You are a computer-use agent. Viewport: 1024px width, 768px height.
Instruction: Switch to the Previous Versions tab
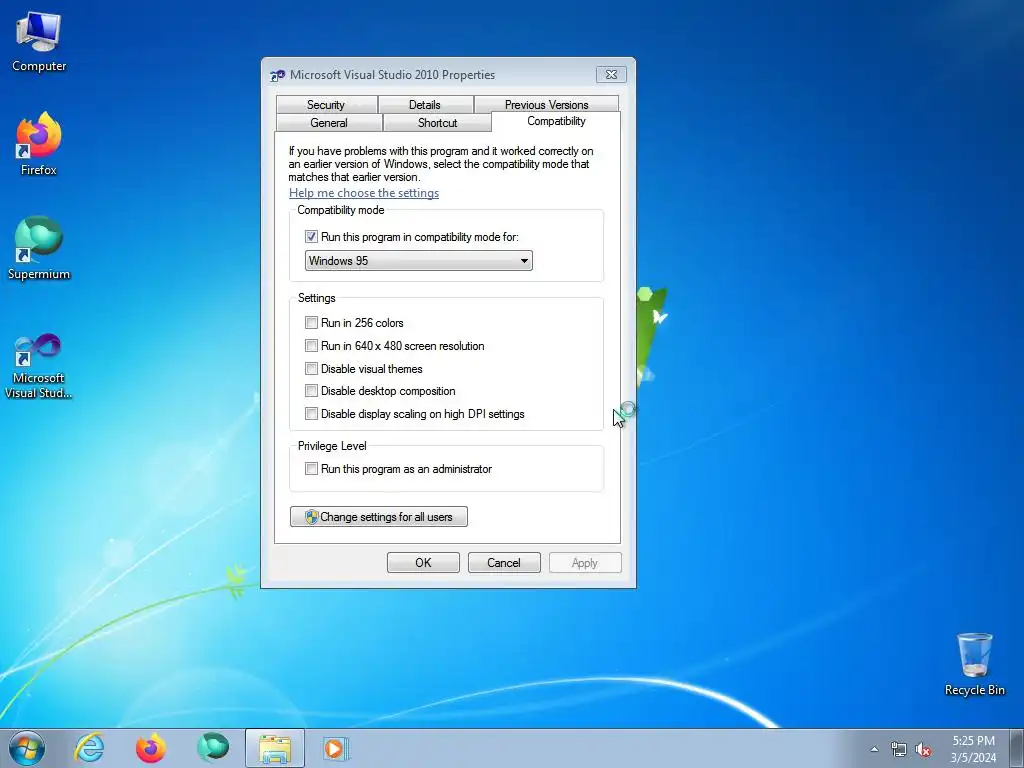click(547, 104)
